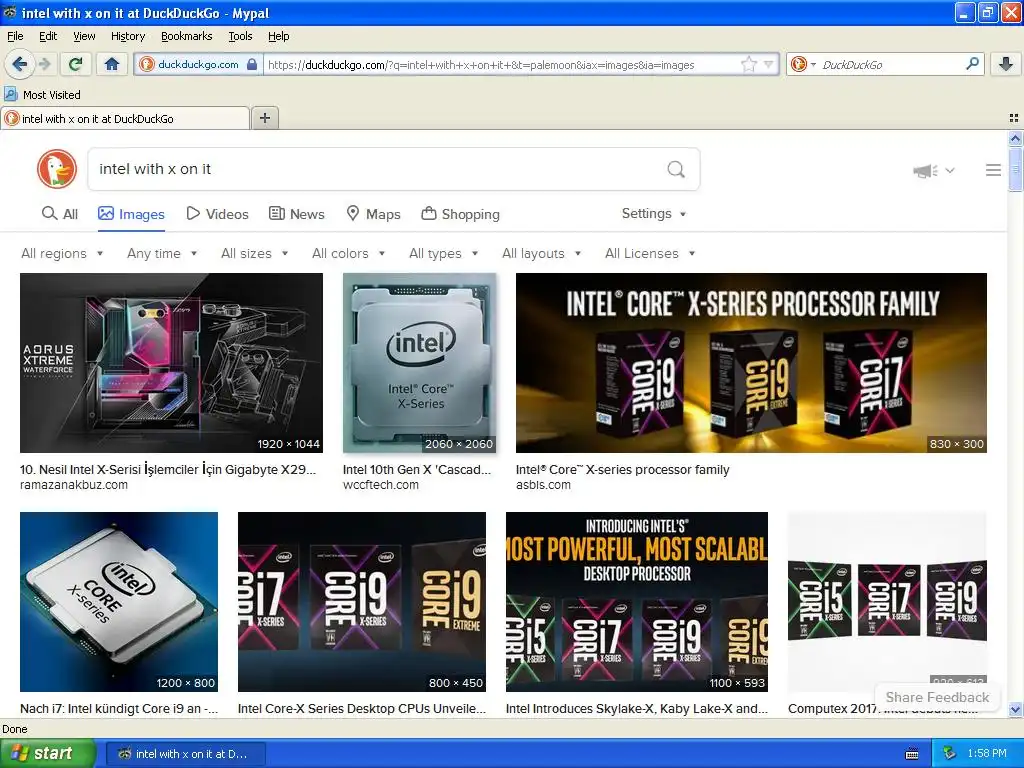Open the Computex 2017 white background image
The width and height of the screenshot is (1024, 768).
click(887, 601)
